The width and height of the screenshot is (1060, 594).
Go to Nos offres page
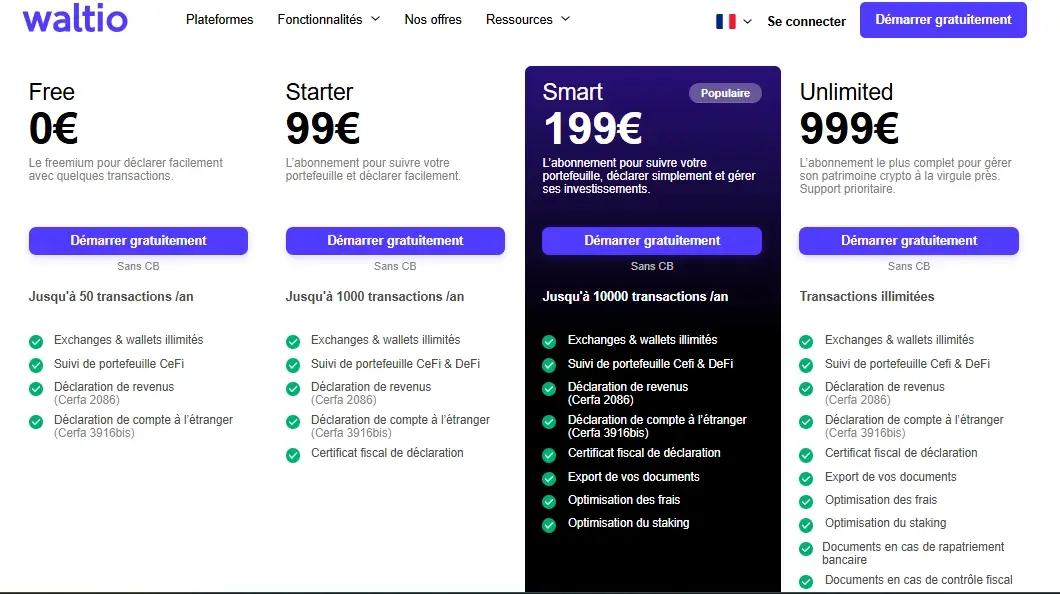point(433,19)
